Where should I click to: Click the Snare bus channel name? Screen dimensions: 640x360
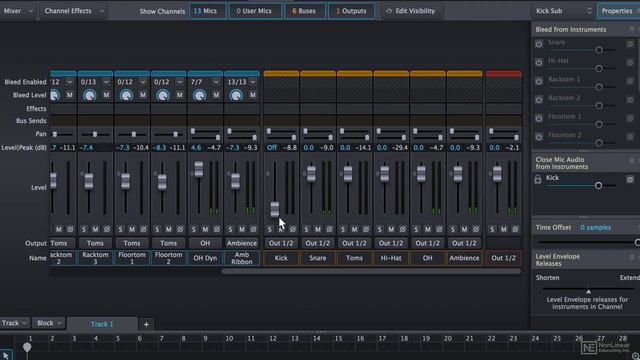tap(318, 258)
